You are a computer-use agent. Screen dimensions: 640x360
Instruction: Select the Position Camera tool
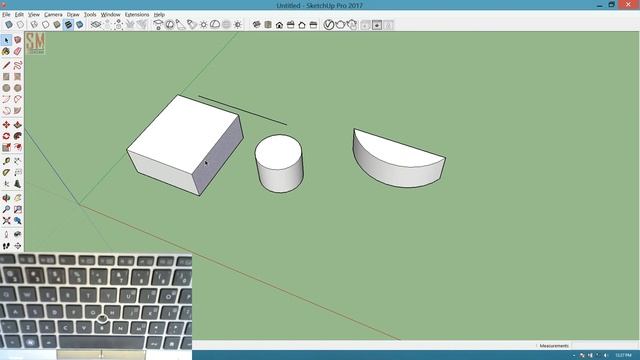tap(6, 234)
